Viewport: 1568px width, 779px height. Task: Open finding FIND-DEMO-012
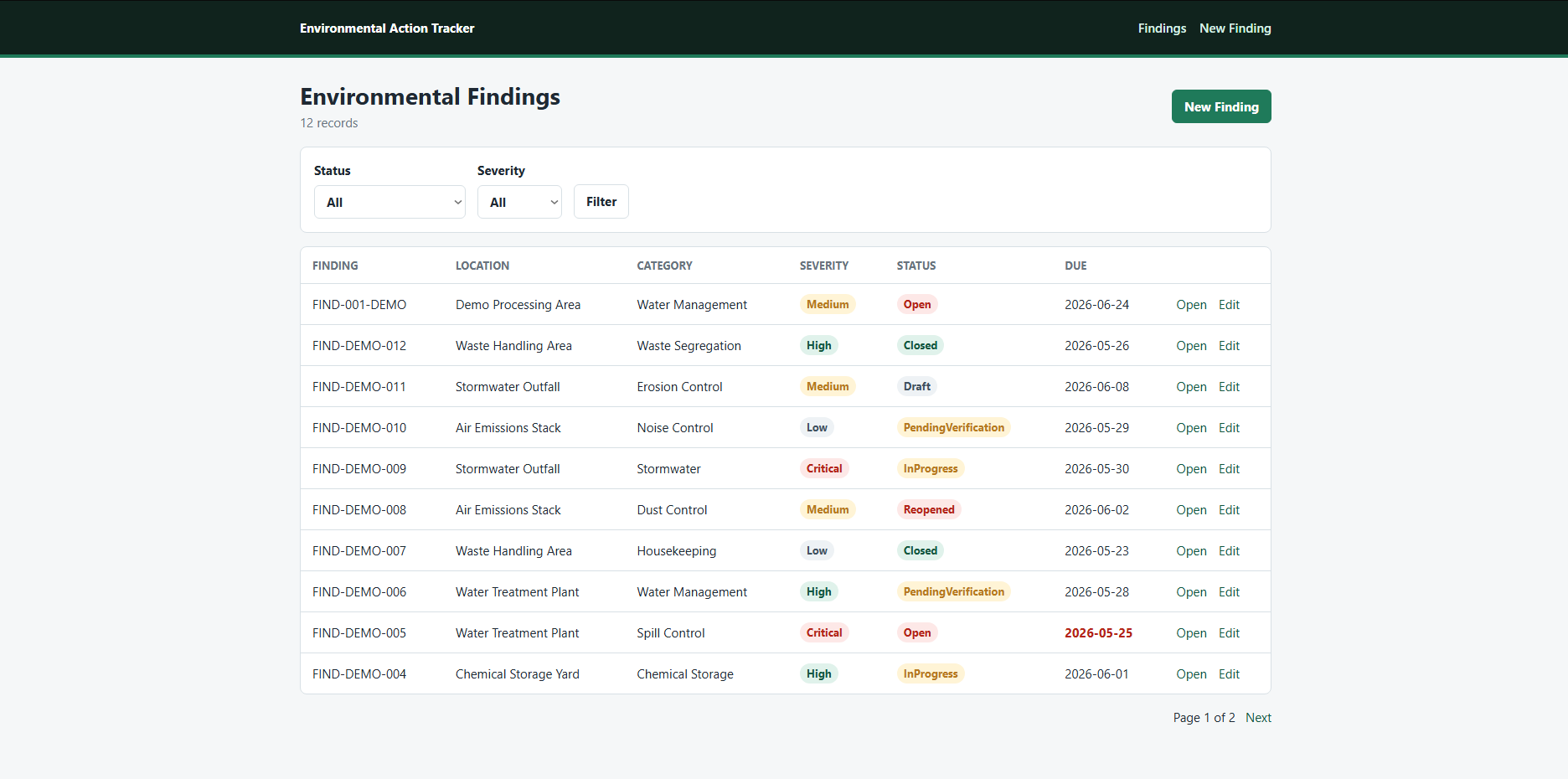(1191, 346)
